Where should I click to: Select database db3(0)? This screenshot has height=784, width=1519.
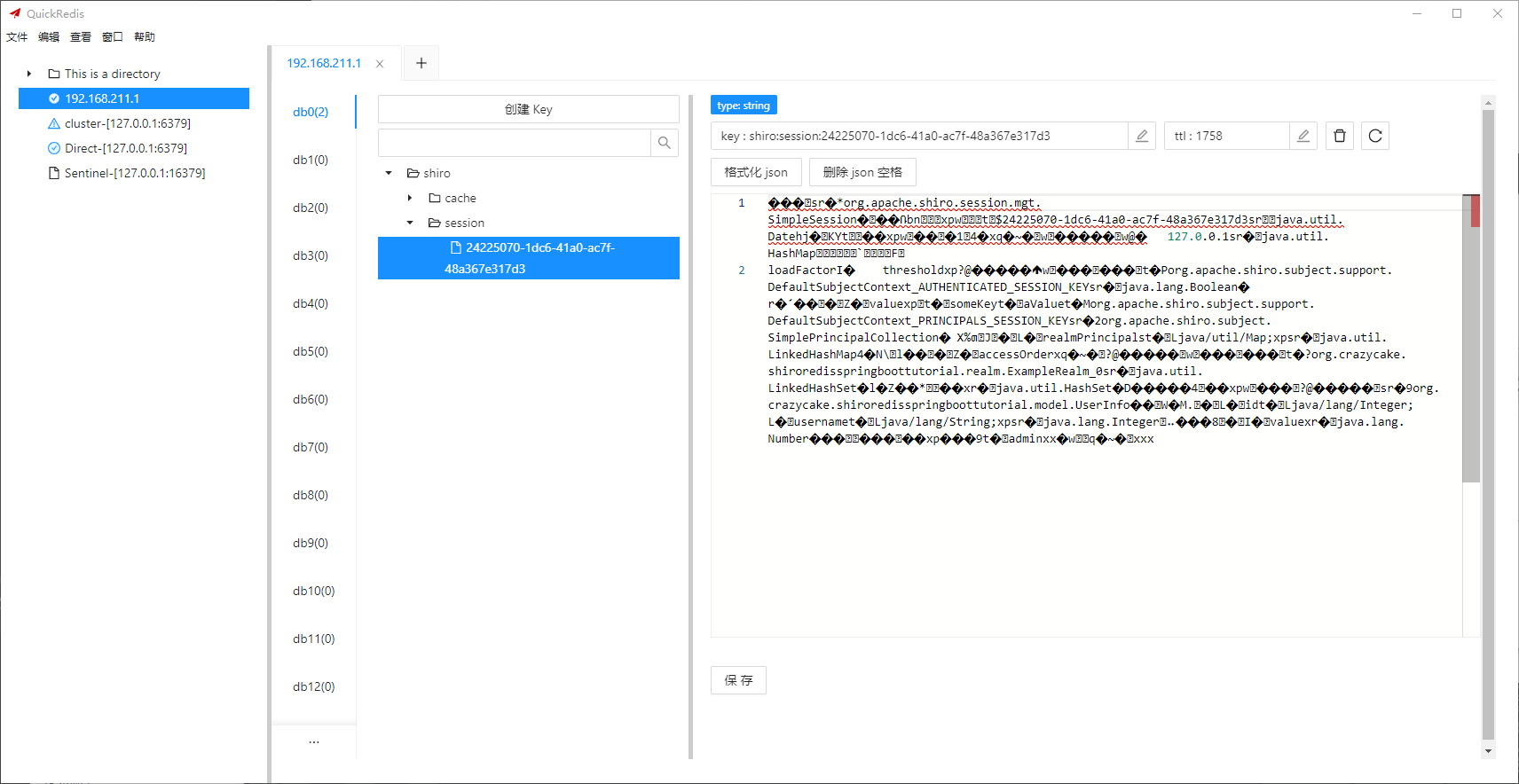(311, 255)
